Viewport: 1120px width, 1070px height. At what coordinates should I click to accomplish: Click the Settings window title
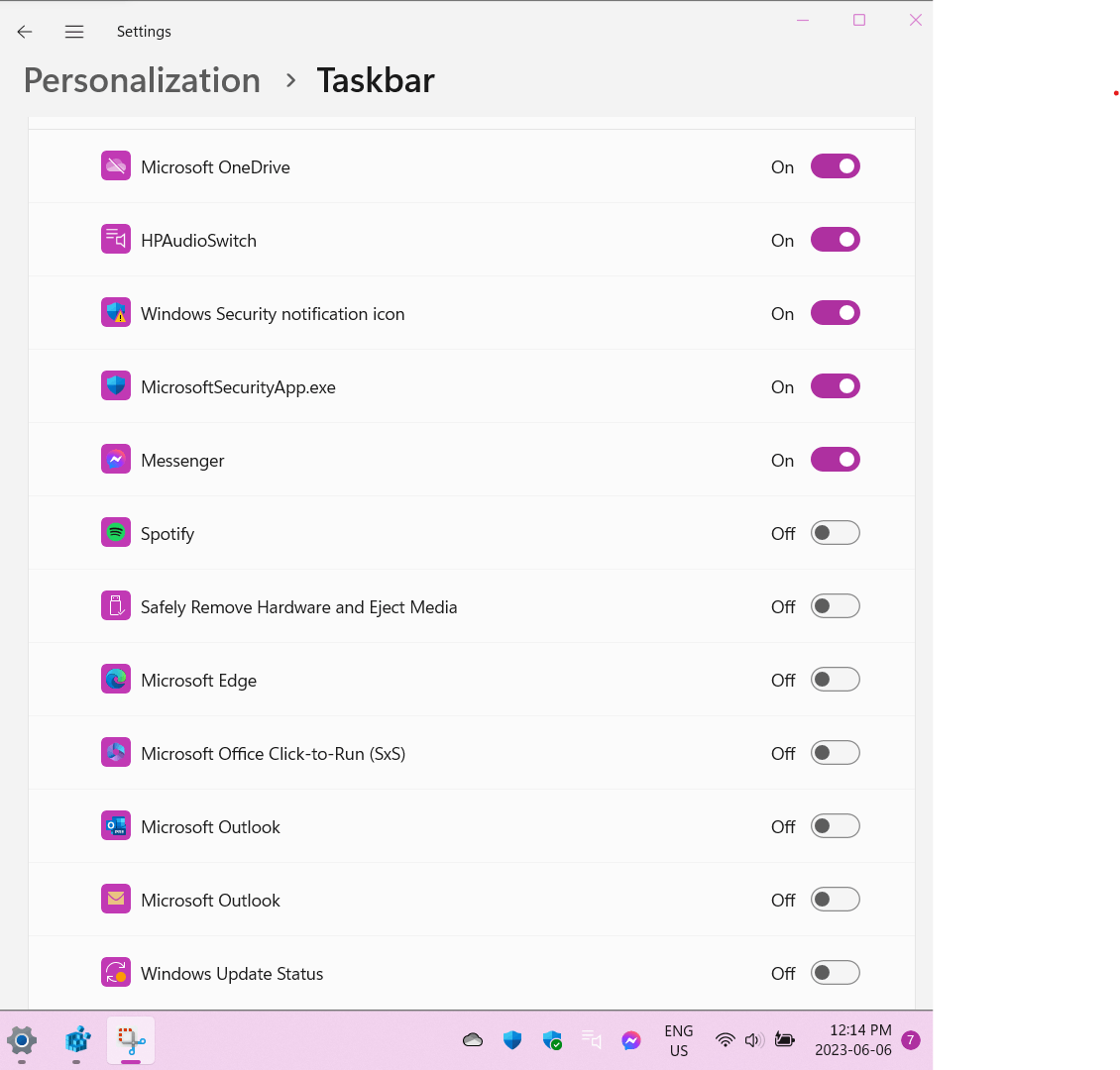pos(144,32)
